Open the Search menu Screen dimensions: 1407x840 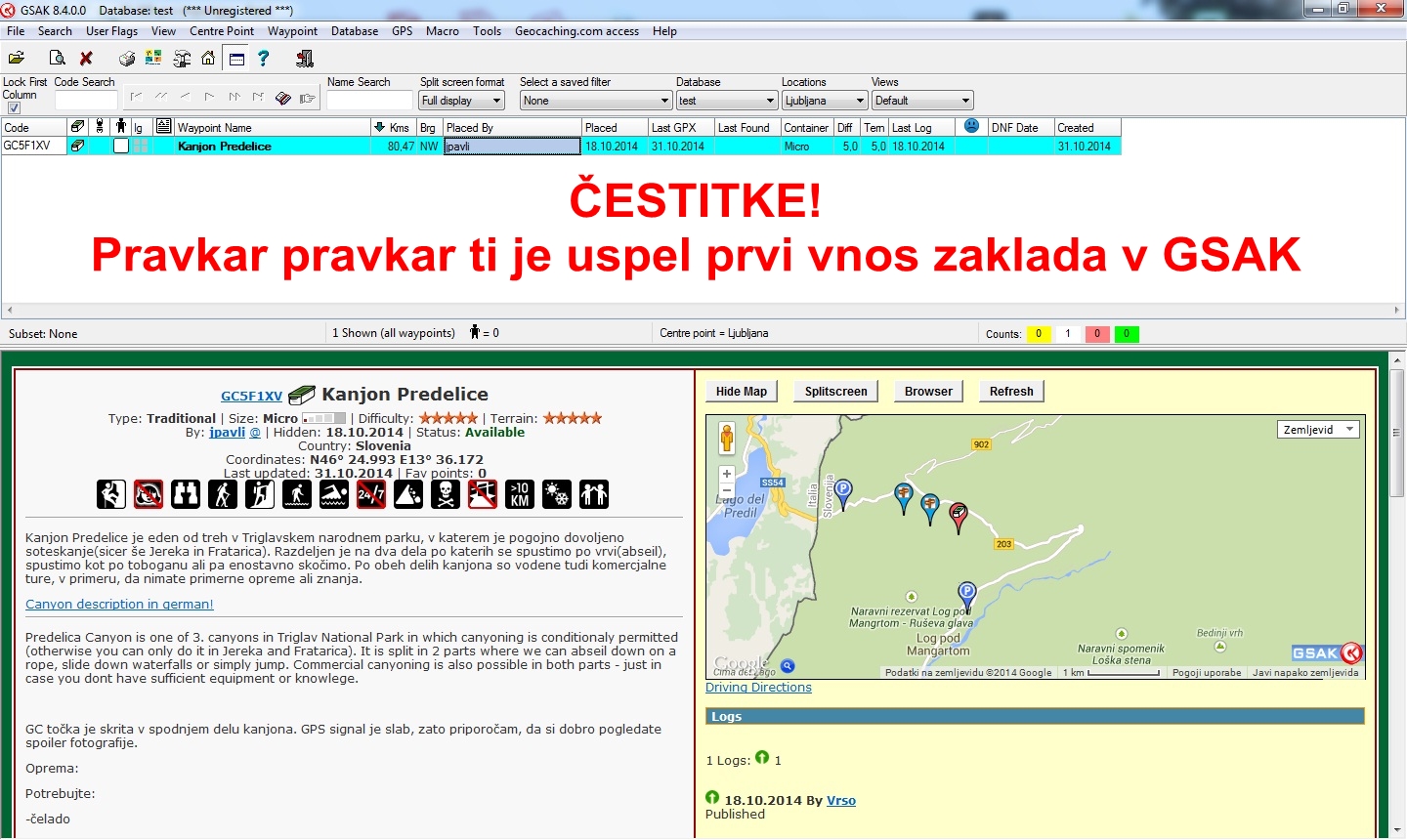[x=55, y=31]
